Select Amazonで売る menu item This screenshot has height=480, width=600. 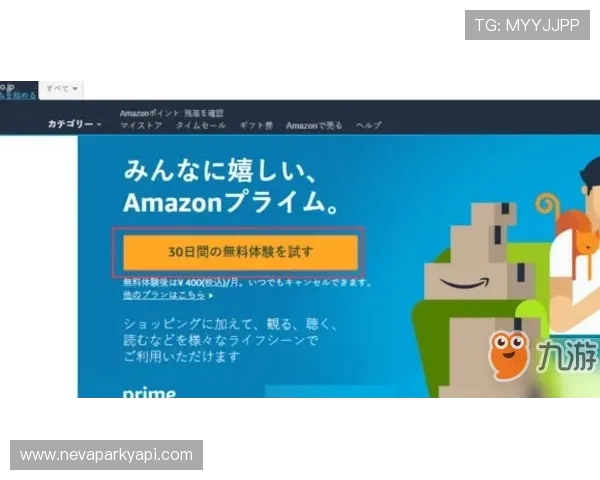click(x=314, y=126)
